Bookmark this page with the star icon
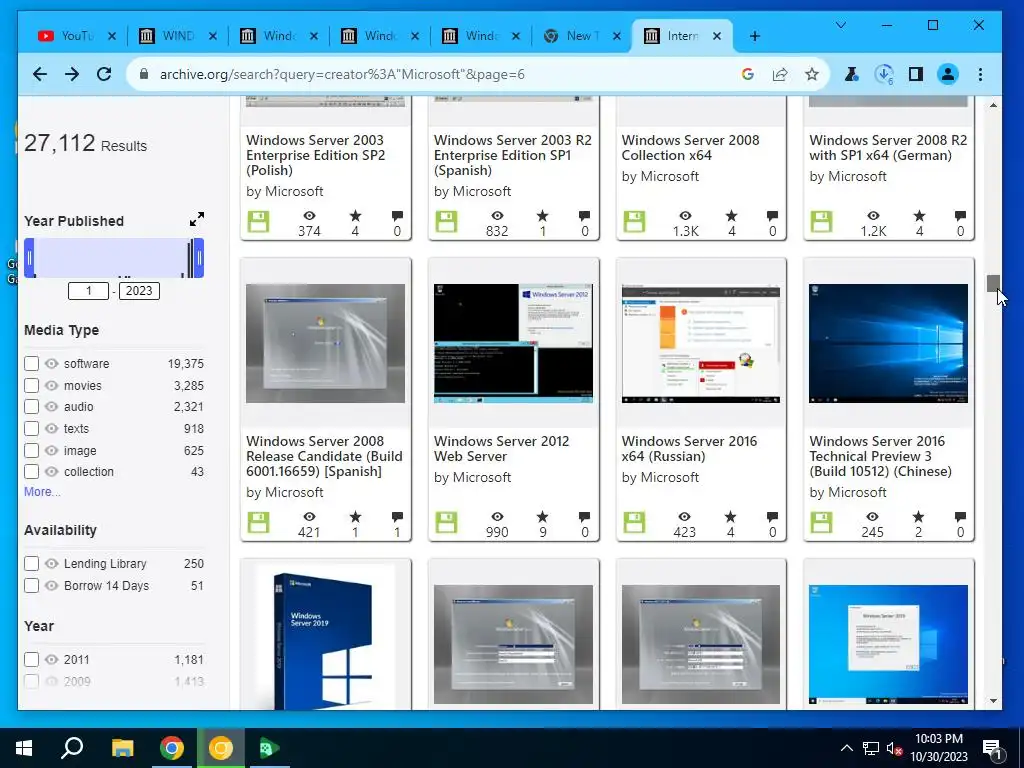The width and height of the screenshot is (1024, 768). click(812, 74)
